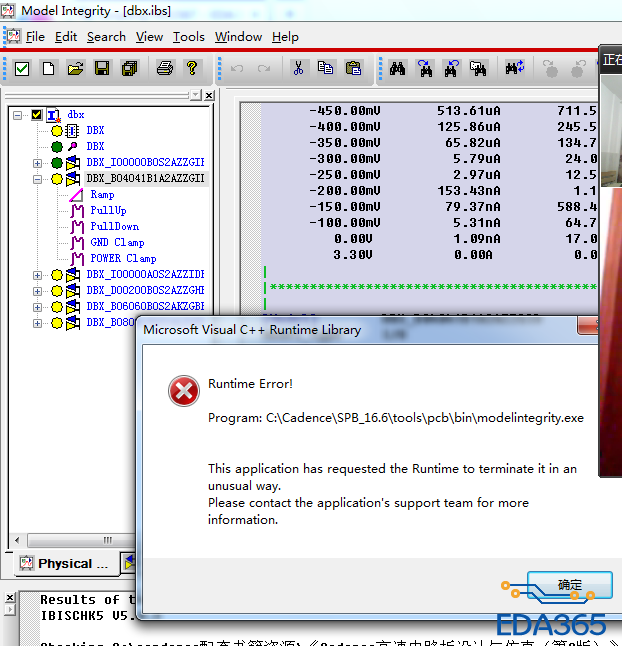Screen dimensions: 622x646
Task: Expand the DBX_B06060B0S2AKZGBI model node
Action: (x=37, y=307)
